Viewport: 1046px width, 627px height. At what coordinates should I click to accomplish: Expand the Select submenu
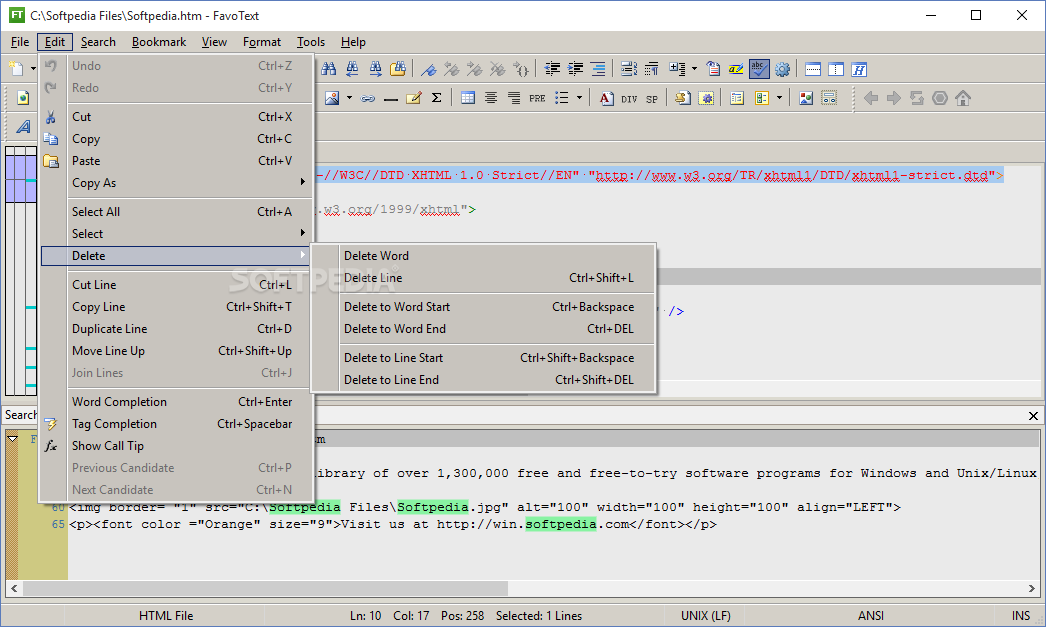[x=176, y=233]
